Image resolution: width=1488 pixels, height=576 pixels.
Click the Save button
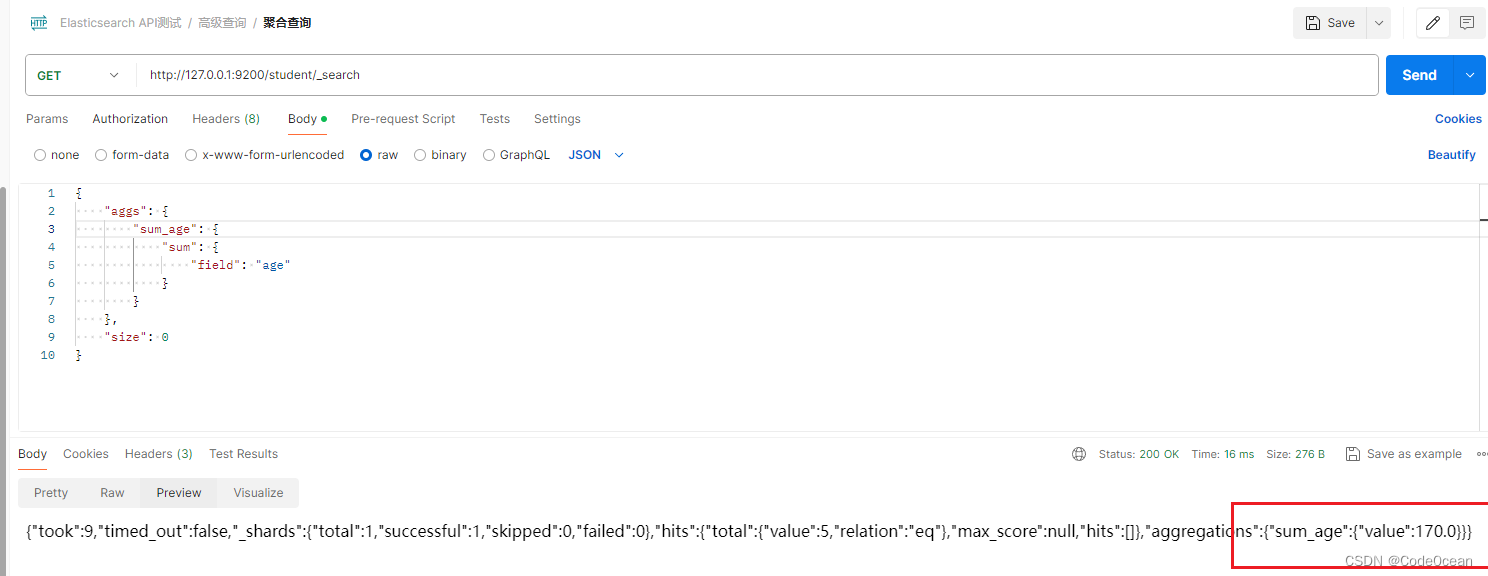[1329, 23]
